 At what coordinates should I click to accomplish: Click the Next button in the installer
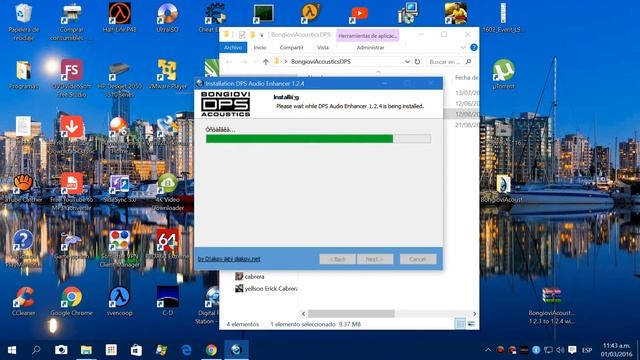coord(374,259)
